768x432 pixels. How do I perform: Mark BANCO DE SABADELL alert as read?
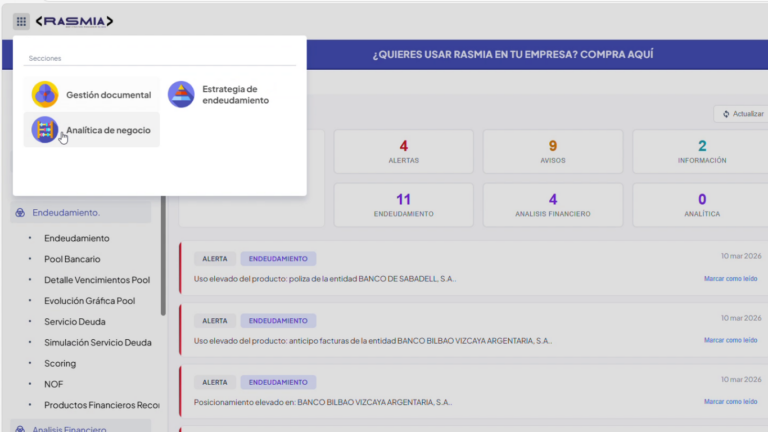[x=730, y=279]
